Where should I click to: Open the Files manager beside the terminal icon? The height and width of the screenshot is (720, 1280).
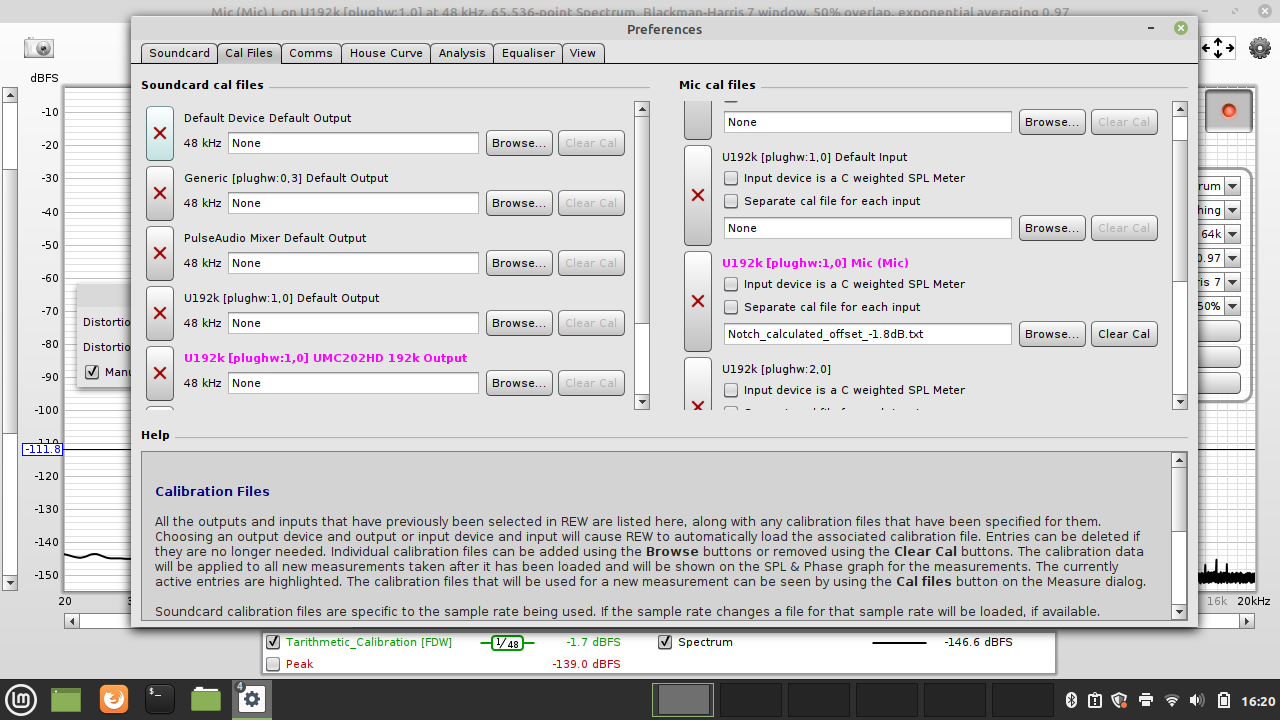pyautogui.click(x=206, y=698)
